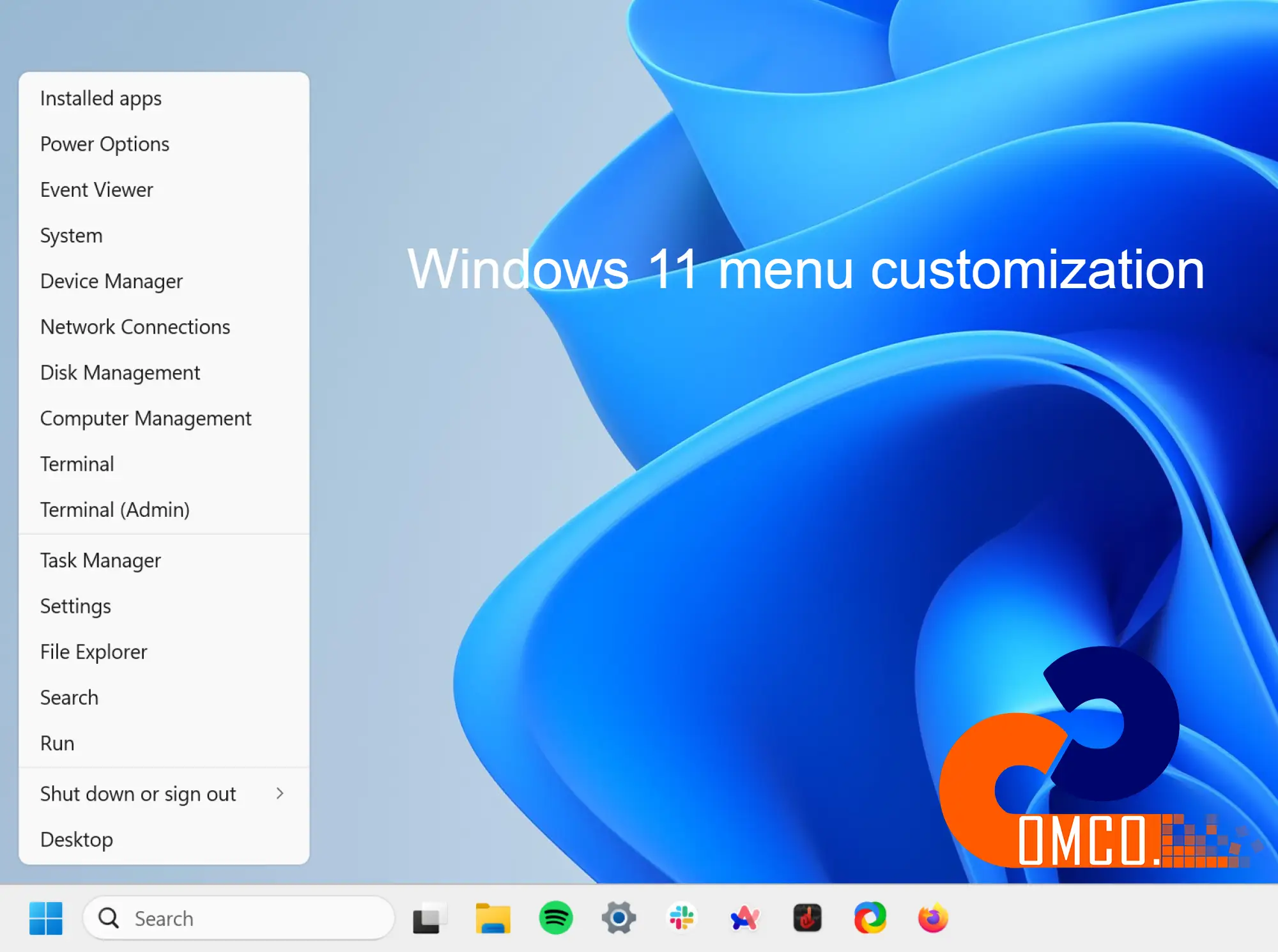This screenshot has height=952, width=1278.
Task: Open the multicolored swirl taskbar icon
Action: [x=870, y=918]
